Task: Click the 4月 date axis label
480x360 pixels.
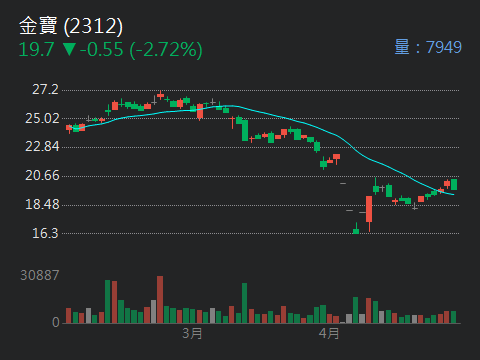Action: click(x=329, y=333)
